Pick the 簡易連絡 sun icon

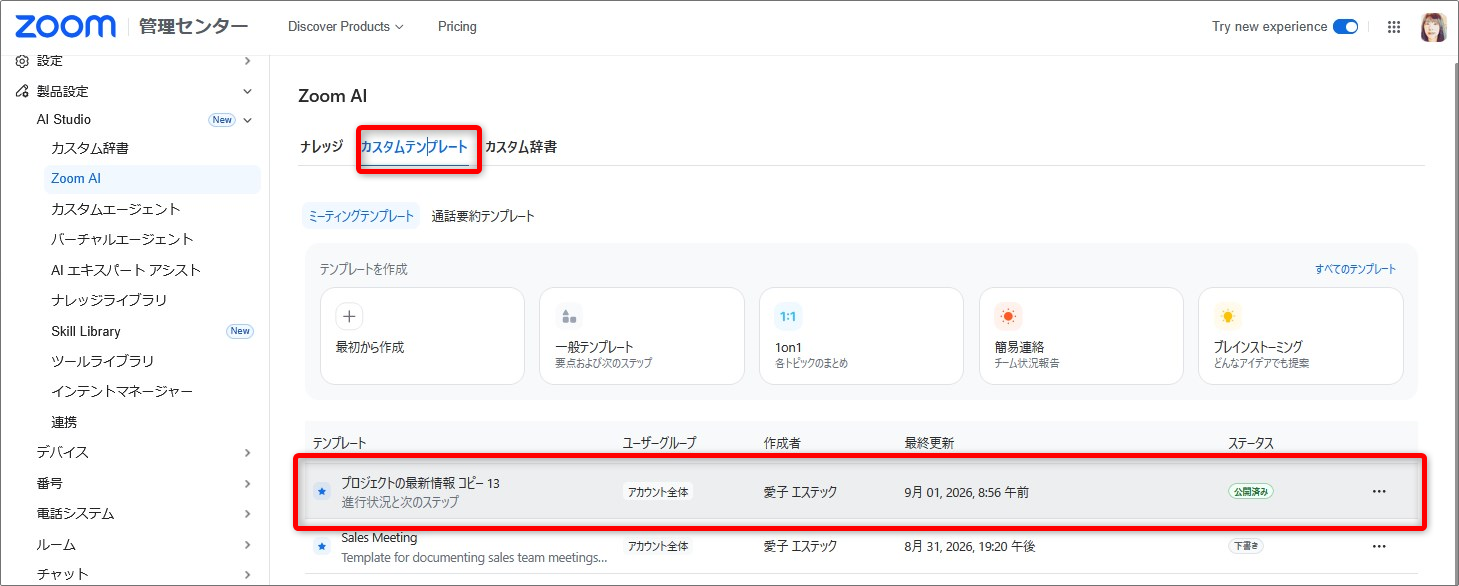[1008, 317]
